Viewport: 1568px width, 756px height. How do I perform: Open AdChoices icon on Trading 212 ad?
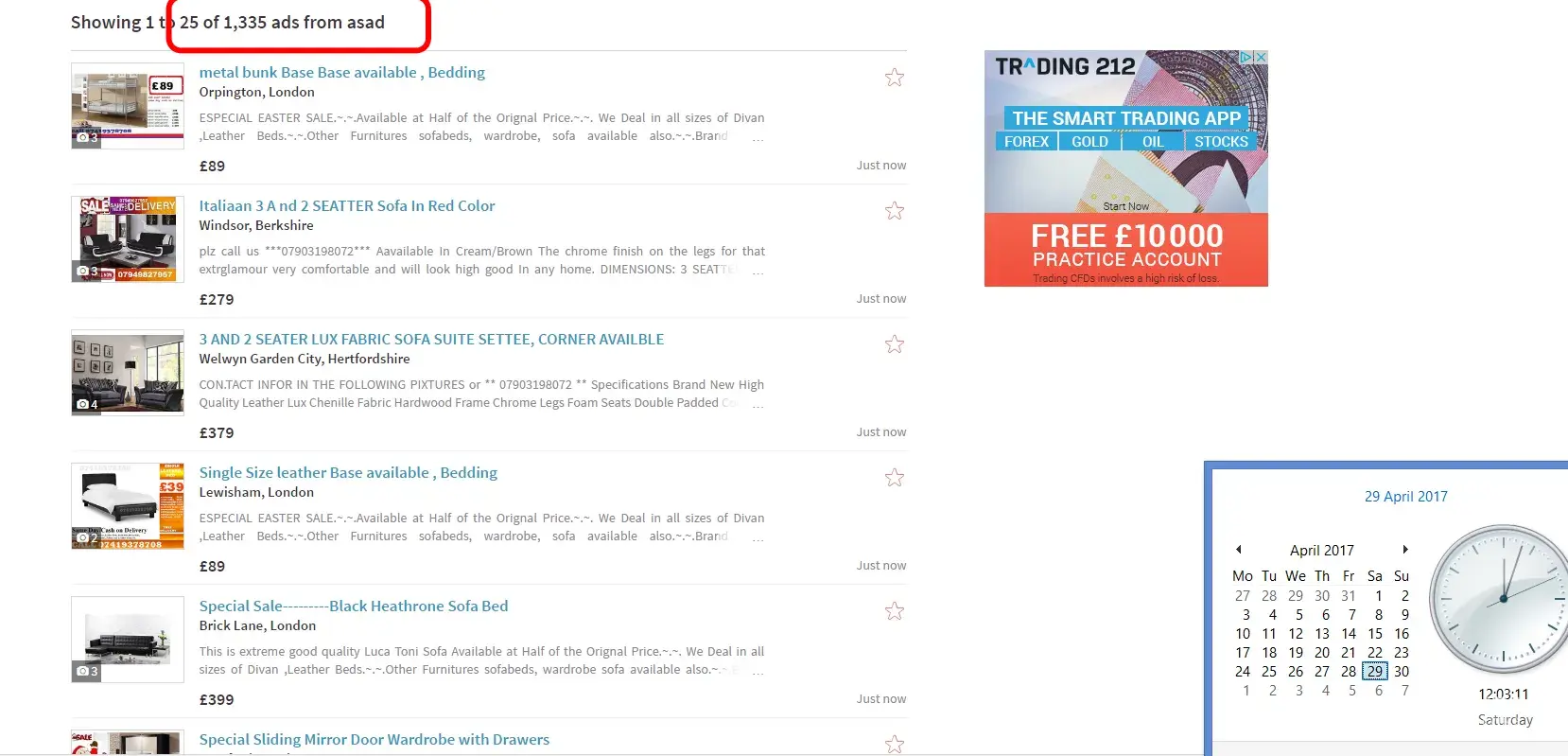(x=1246, y=58)
